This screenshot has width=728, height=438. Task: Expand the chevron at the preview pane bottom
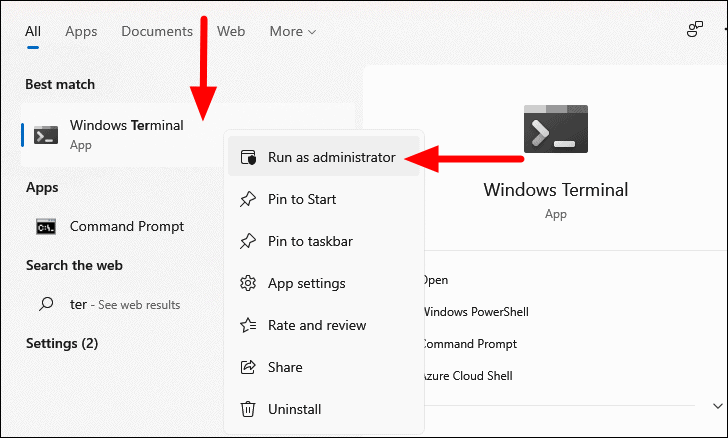pyautogui.click(x=718, y=406)
